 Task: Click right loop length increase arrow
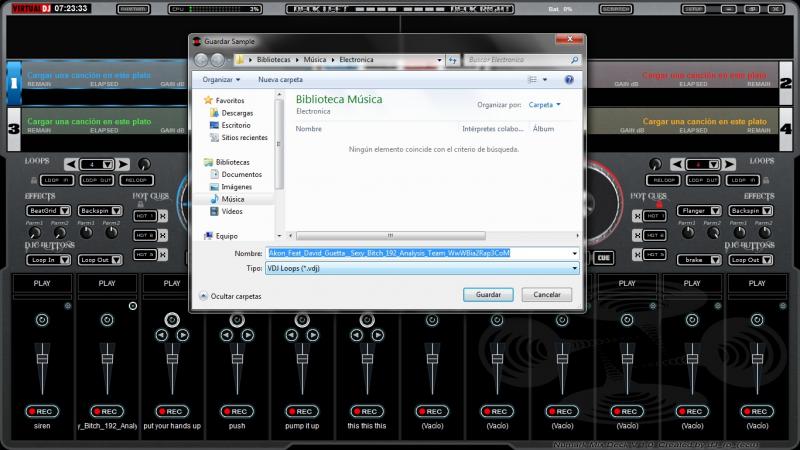click(x=729, y=164)
